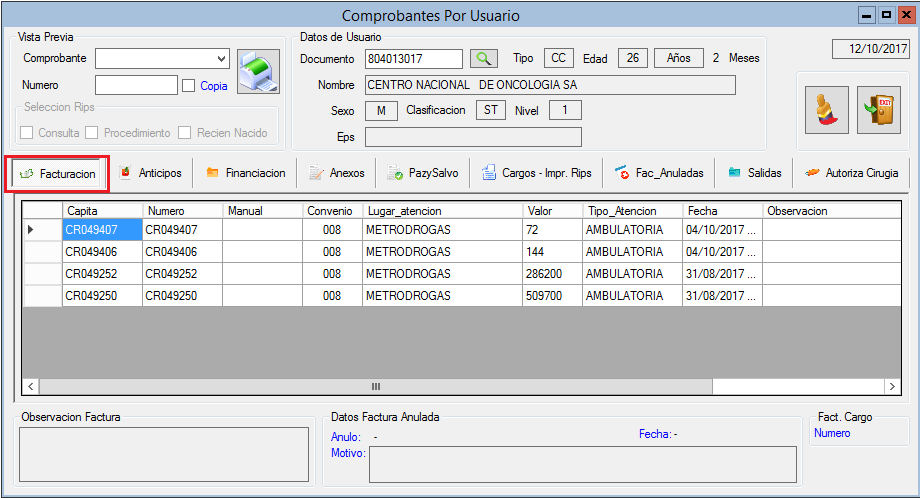Click right arrow of horizontal scrollbar

point(891,386)
